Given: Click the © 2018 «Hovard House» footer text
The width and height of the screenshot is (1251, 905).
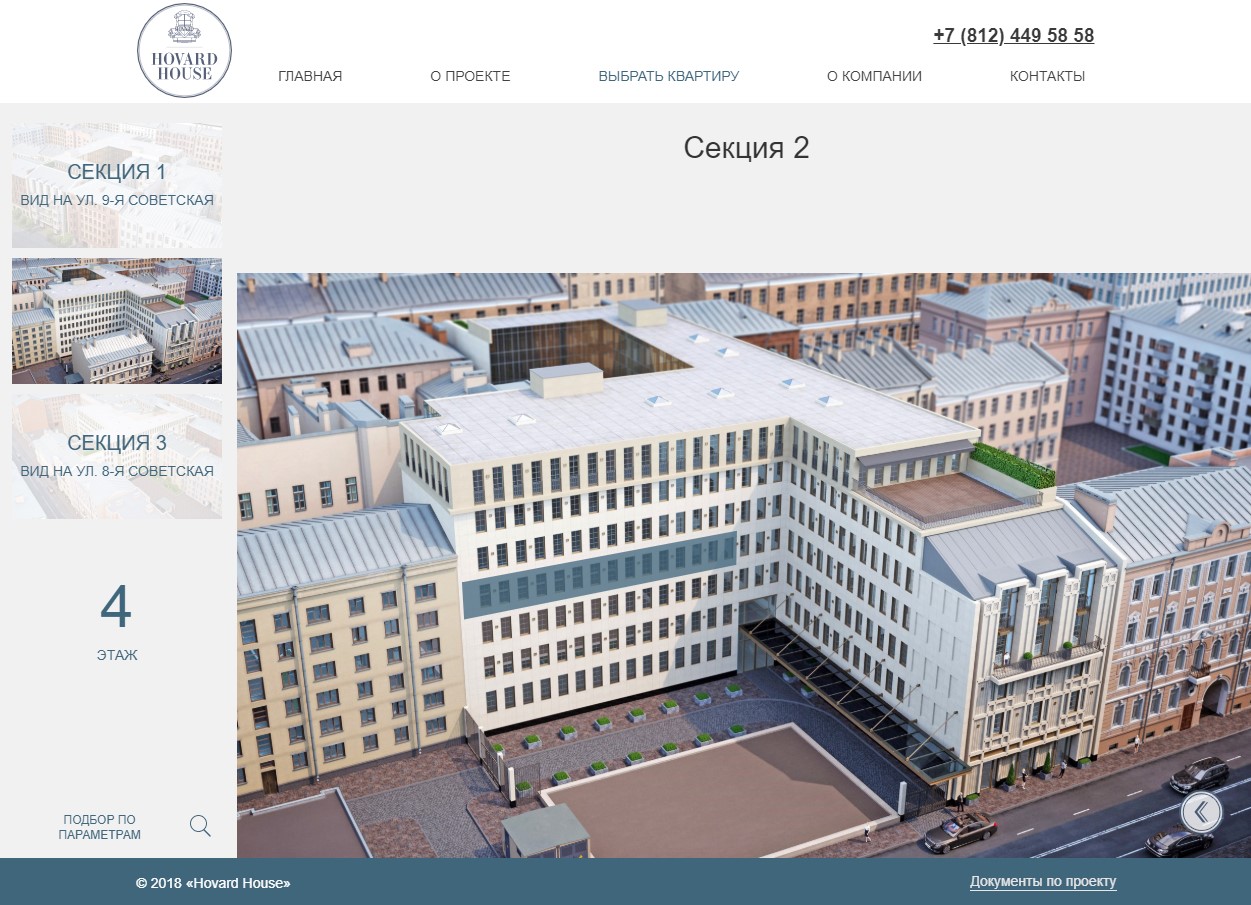Looking at the screenshot, I should click(x=213, y=884).
